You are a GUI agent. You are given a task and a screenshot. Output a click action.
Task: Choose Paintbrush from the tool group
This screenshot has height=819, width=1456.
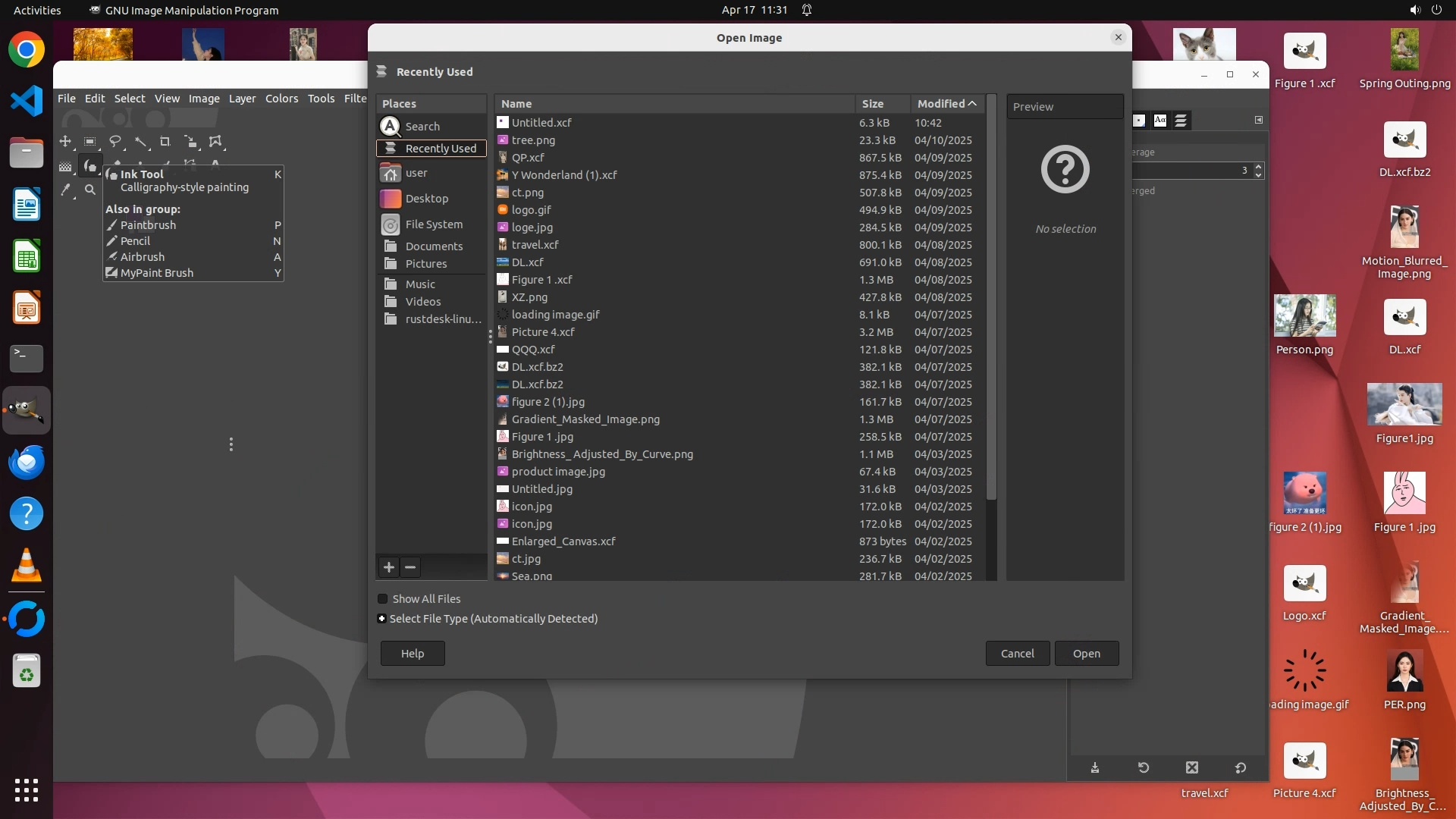[148, 225]
